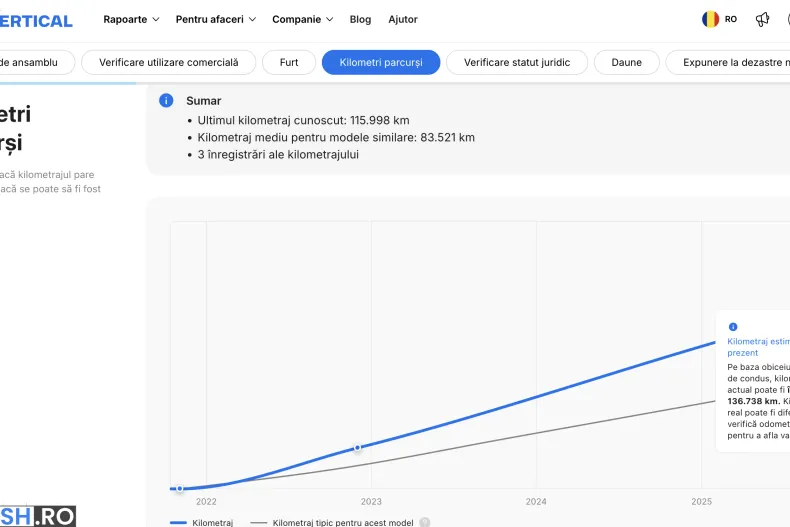Open the Rapoarte dropdown menu

point(131,19)
